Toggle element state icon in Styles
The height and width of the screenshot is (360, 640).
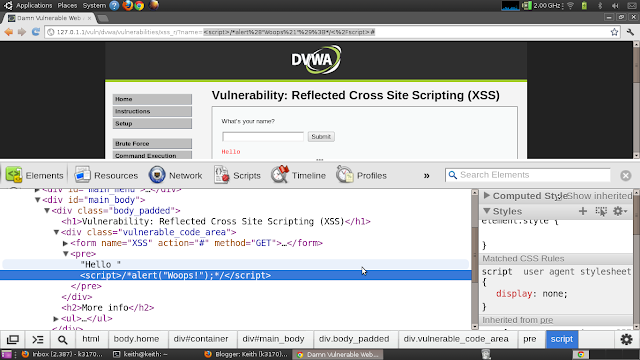point(601,211)
